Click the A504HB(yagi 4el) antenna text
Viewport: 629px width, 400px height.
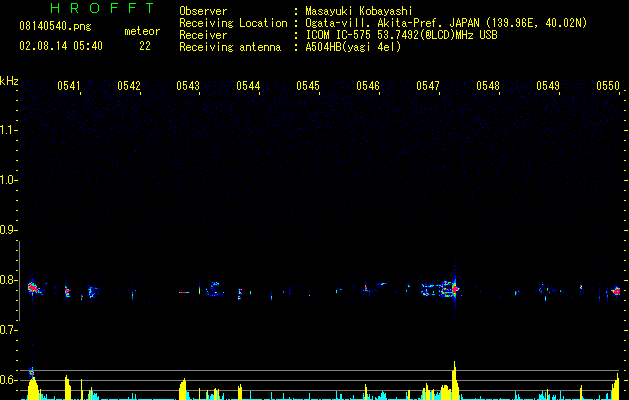point(353,47)
